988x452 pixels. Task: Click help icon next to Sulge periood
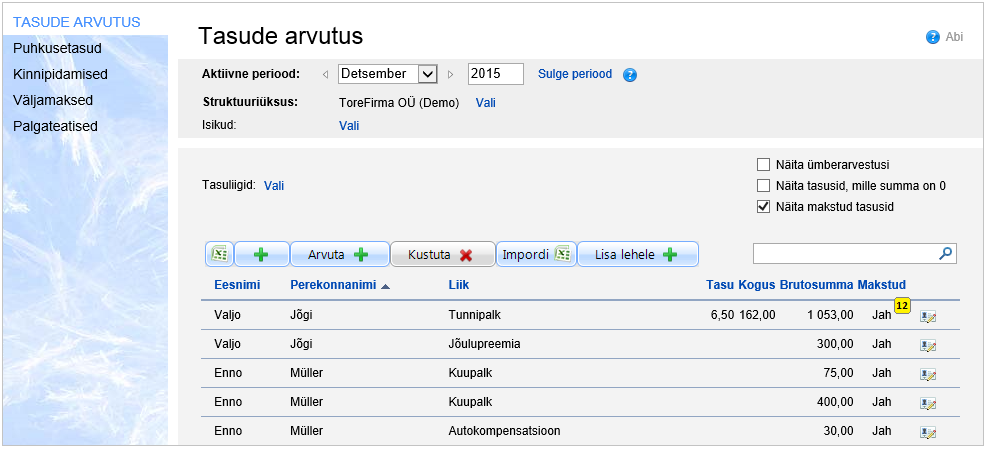[x=630, y=75]
